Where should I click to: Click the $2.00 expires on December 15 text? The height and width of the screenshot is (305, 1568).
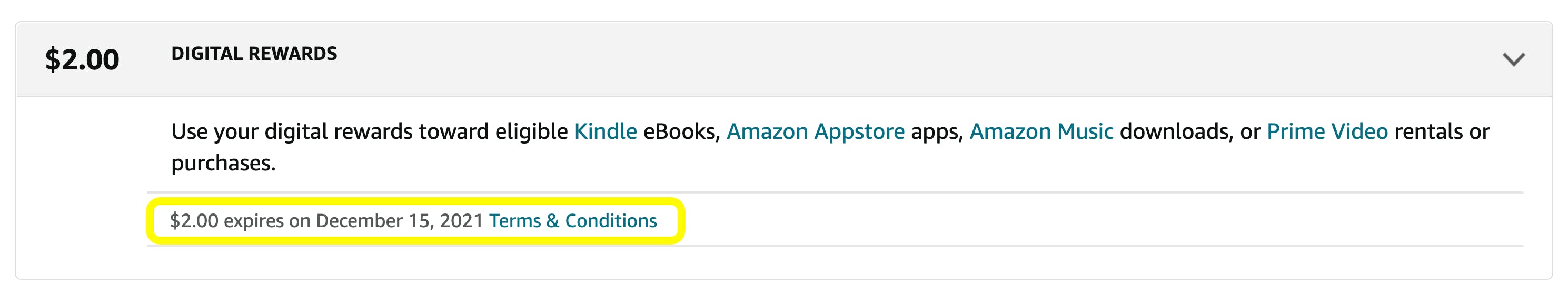tap(329, 221)
